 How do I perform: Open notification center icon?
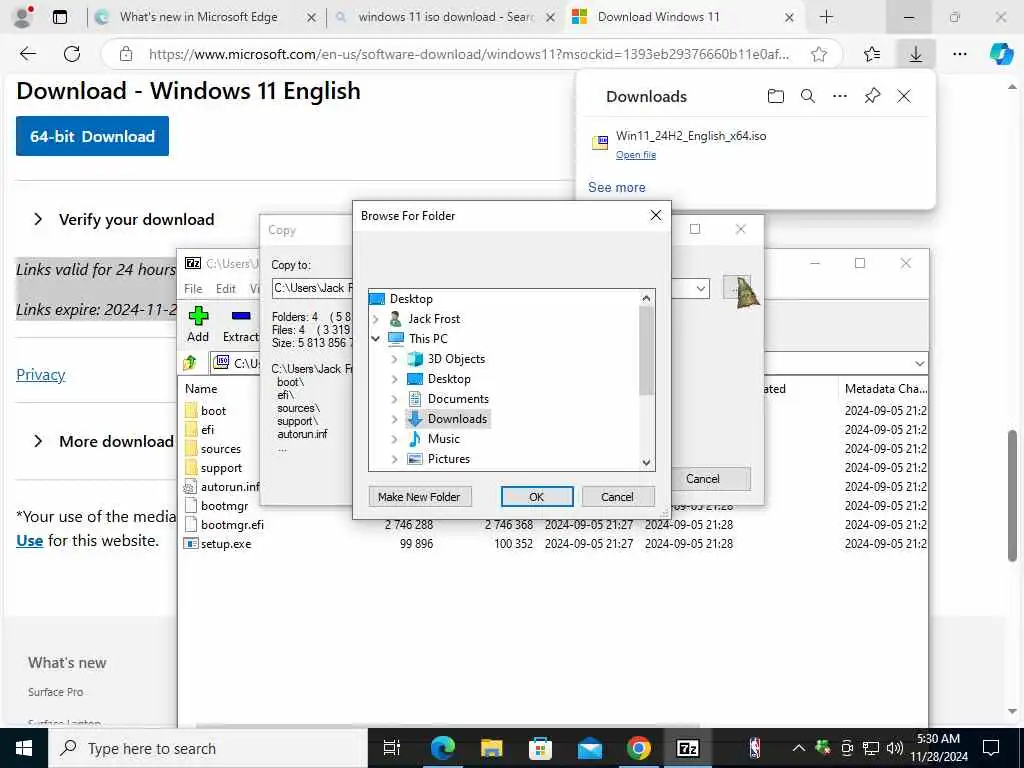coord(991,748)
